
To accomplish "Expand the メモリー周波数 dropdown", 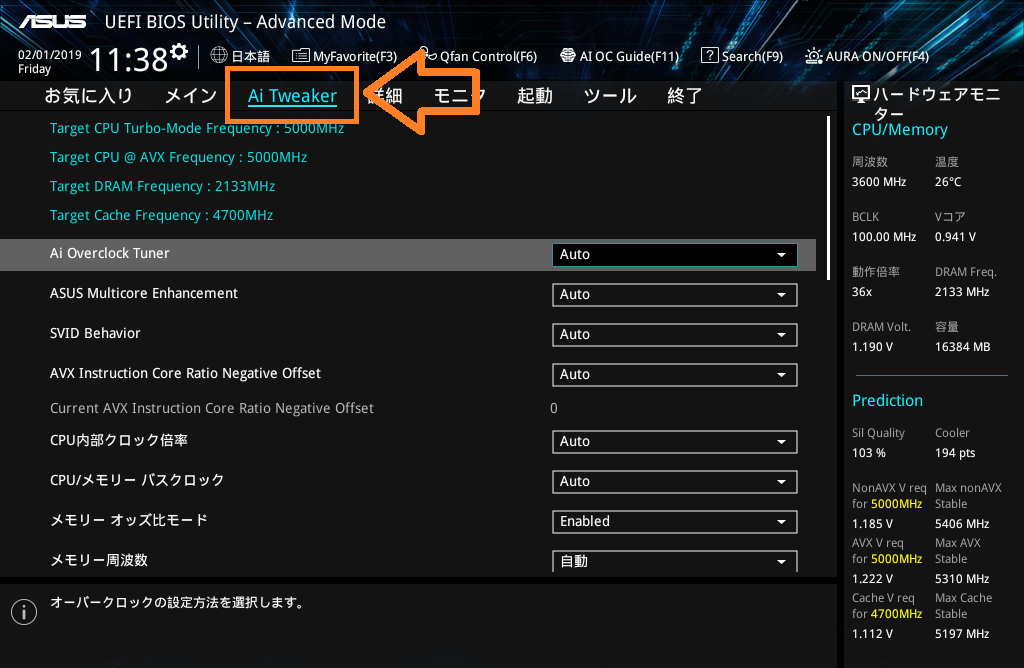I will [x=675, y=561].
